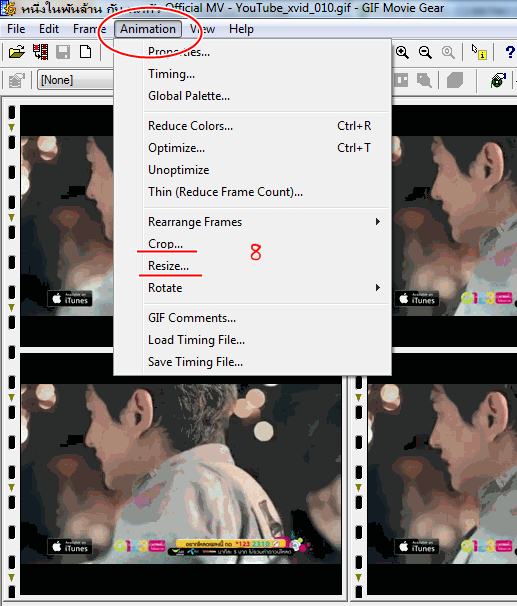This screenshot has height=606, width=517.
Task: Close the open Animation menu
Action: (148, 29)
